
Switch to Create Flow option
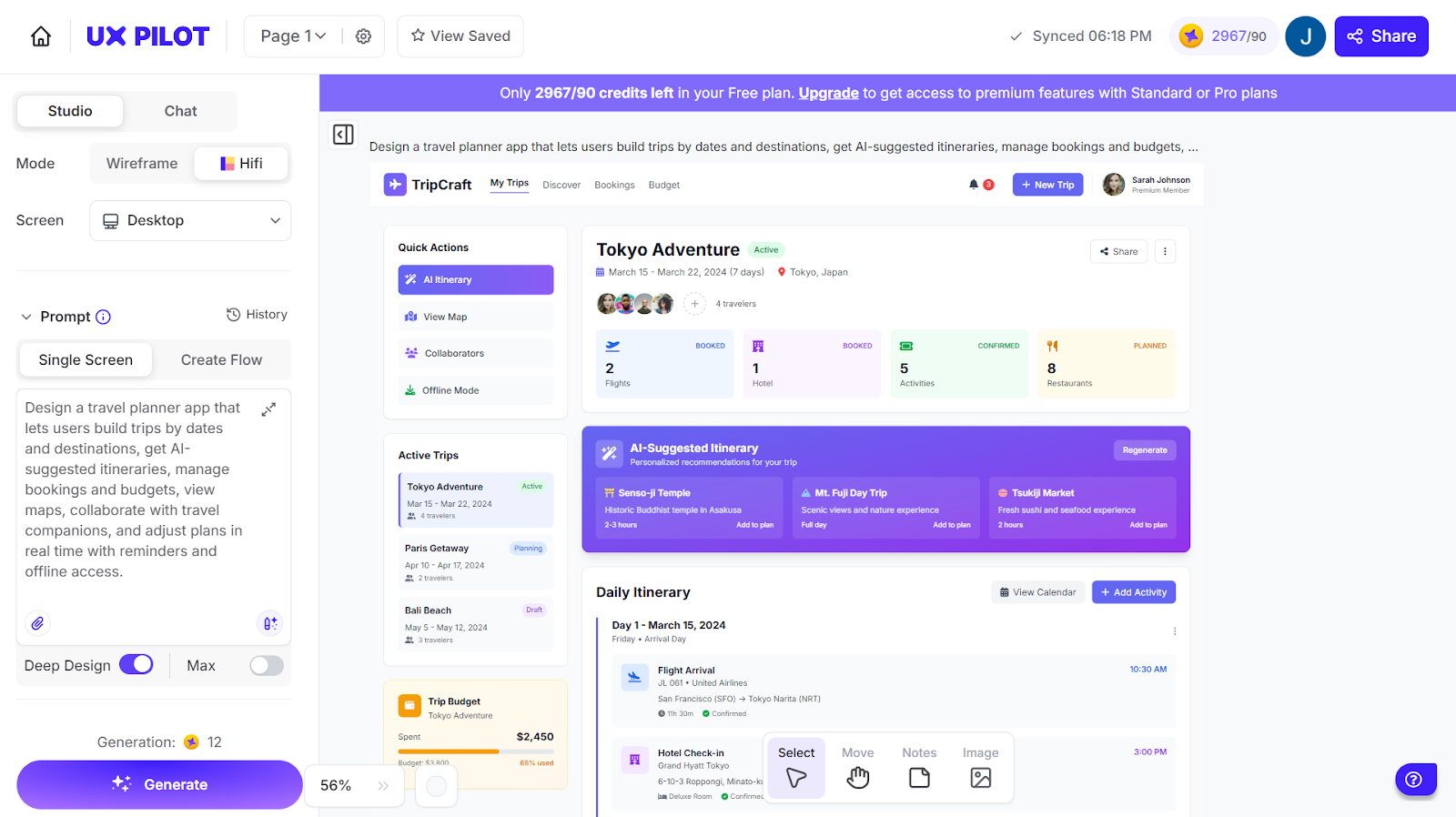(x=221, y=360)
